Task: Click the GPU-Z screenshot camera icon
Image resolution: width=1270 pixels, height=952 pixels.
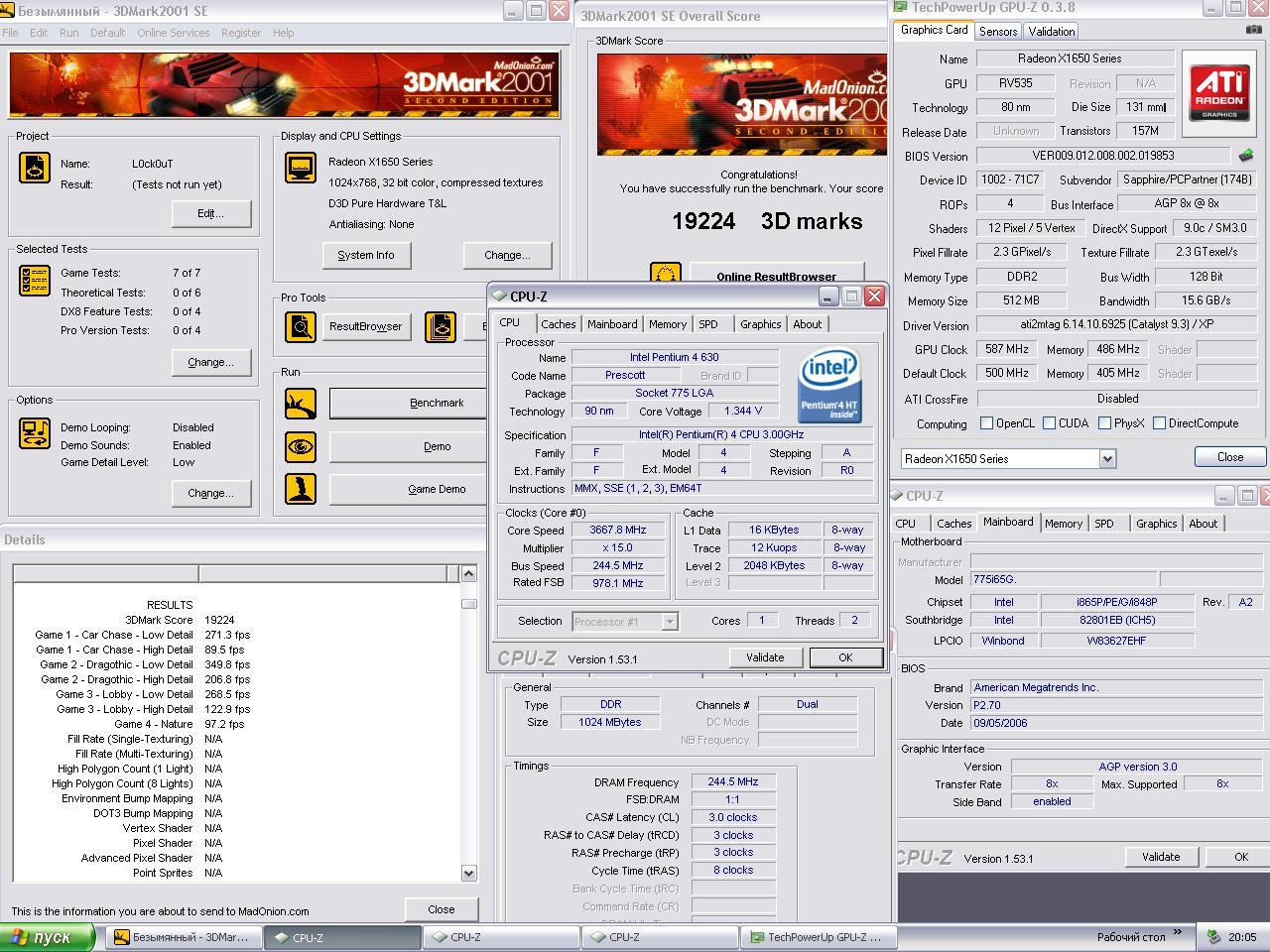Action: (1253, 30)
